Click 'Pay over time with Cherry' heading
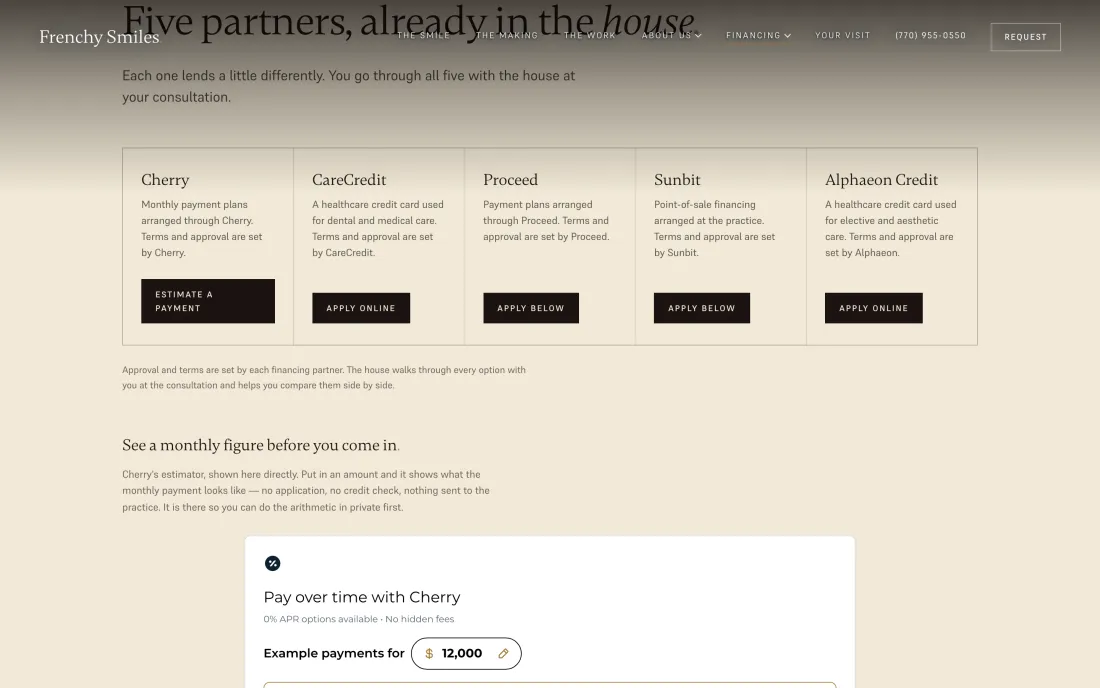 [x=361, y=598]
